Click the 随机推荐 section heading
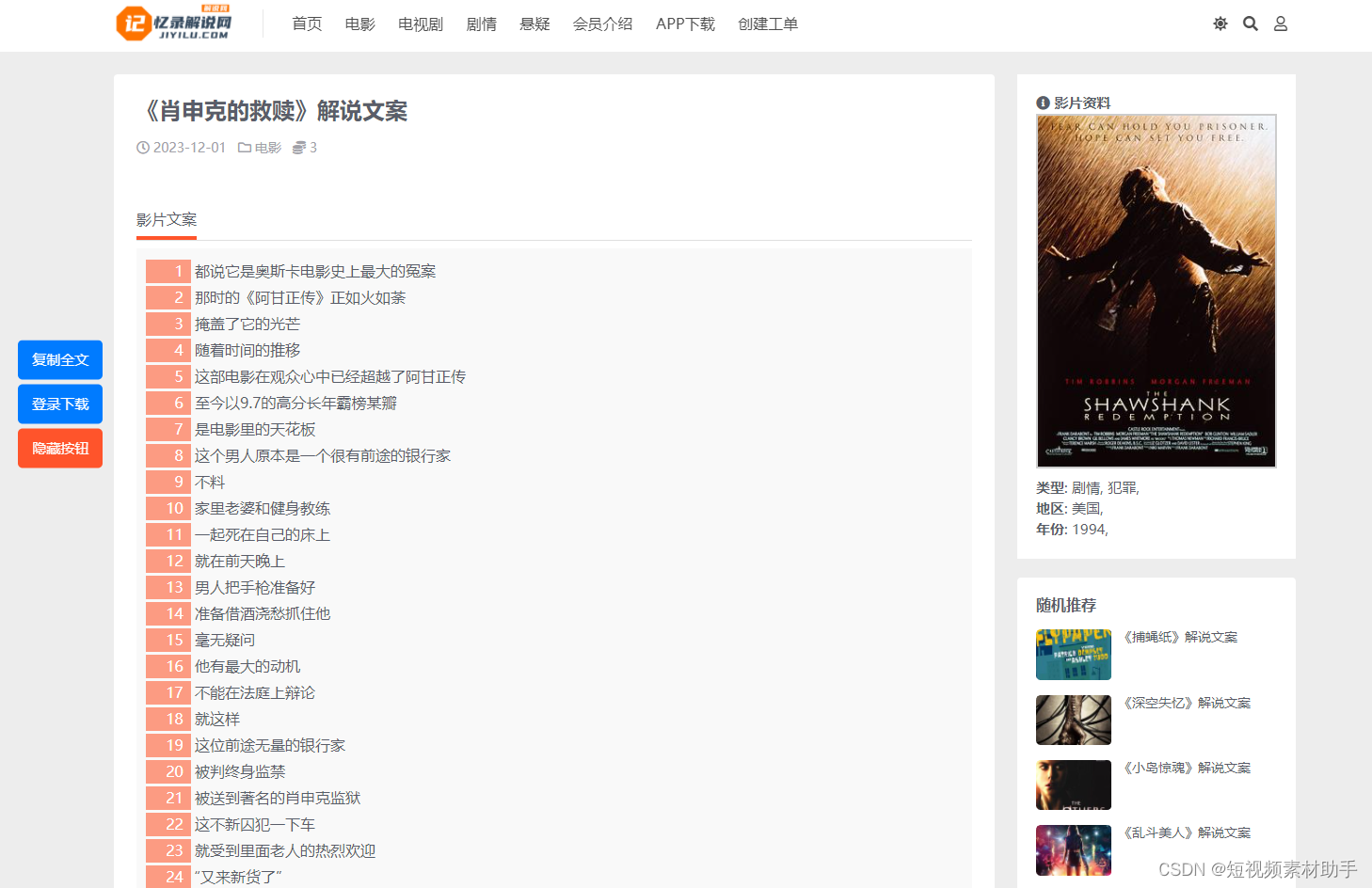This screenshot has width=1372, height=888. point(1066,606)
